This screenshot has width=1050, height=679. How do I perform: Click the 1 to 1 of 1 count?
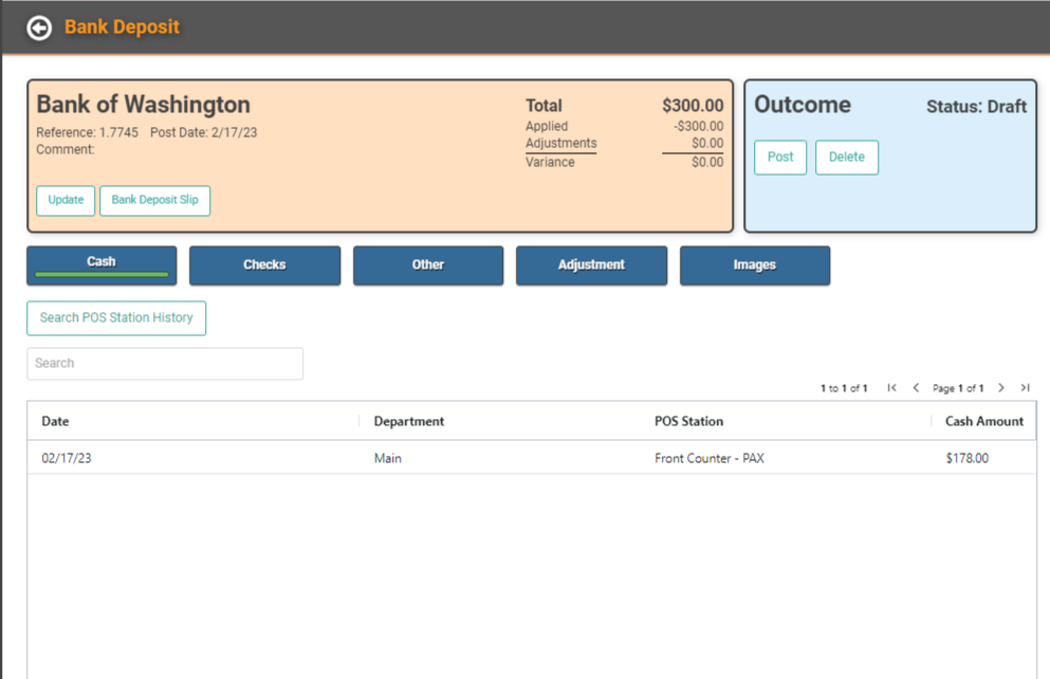(x=844, y=388)
